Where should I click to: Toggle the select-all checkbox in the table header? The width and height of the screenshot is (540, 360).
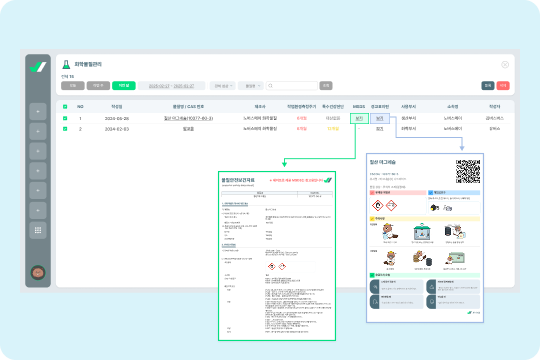[65, 107]
